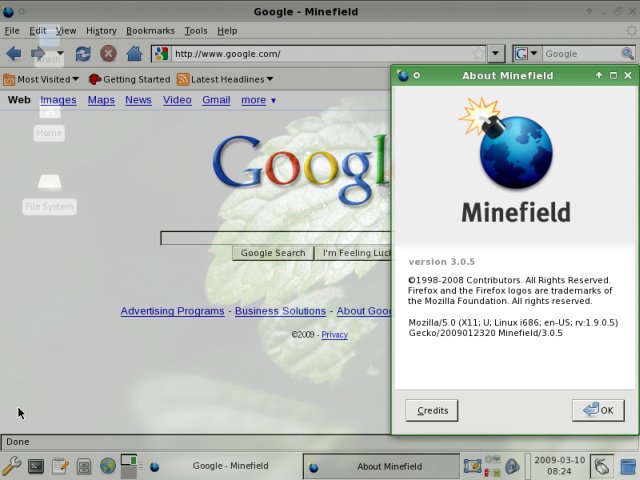Open the Help menu
This screenshot has width=640, height=480.
click(227, 31)
